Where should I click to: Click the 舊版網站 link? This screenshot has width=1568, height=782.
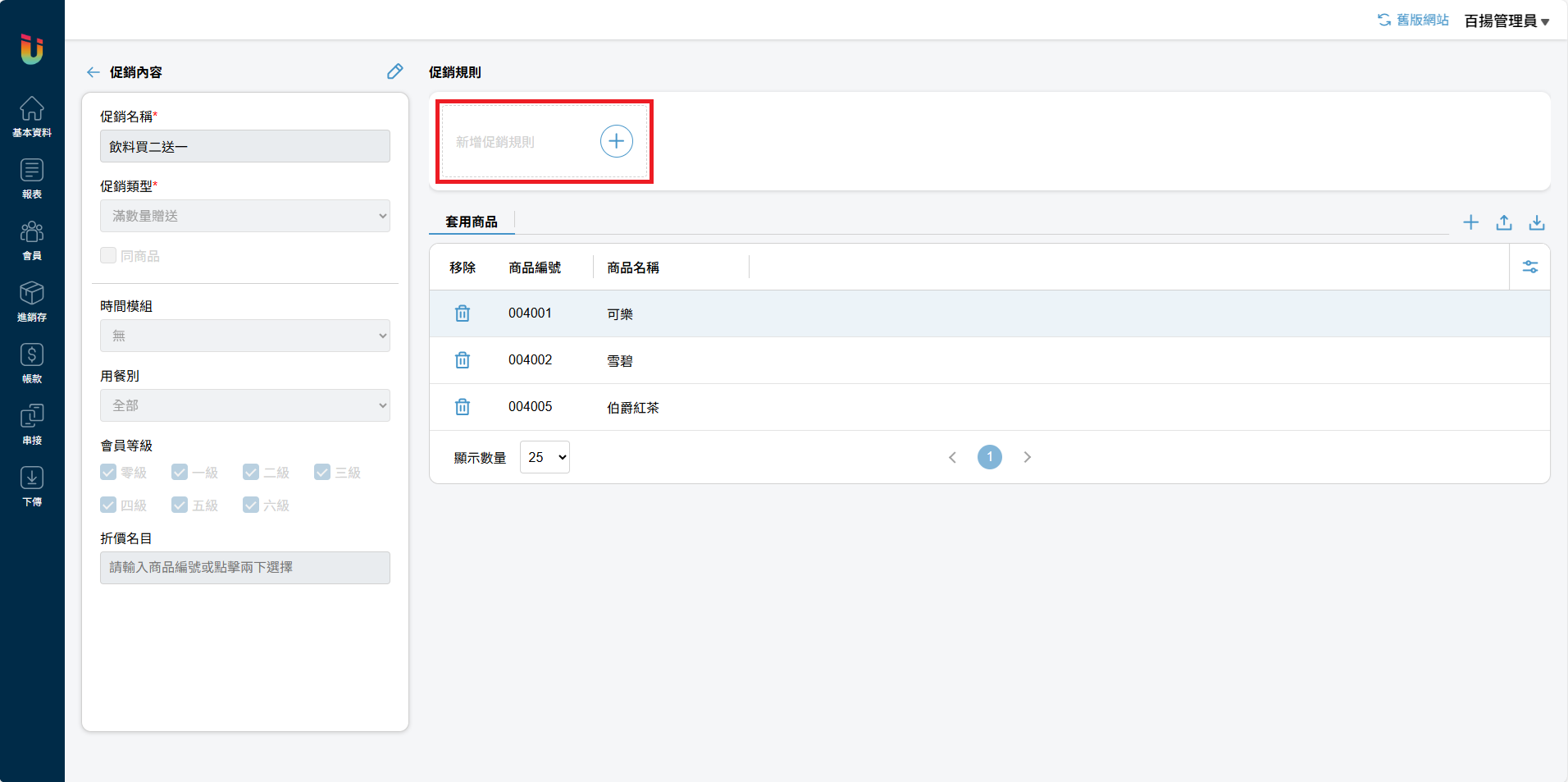click(x=1413, y=20)
